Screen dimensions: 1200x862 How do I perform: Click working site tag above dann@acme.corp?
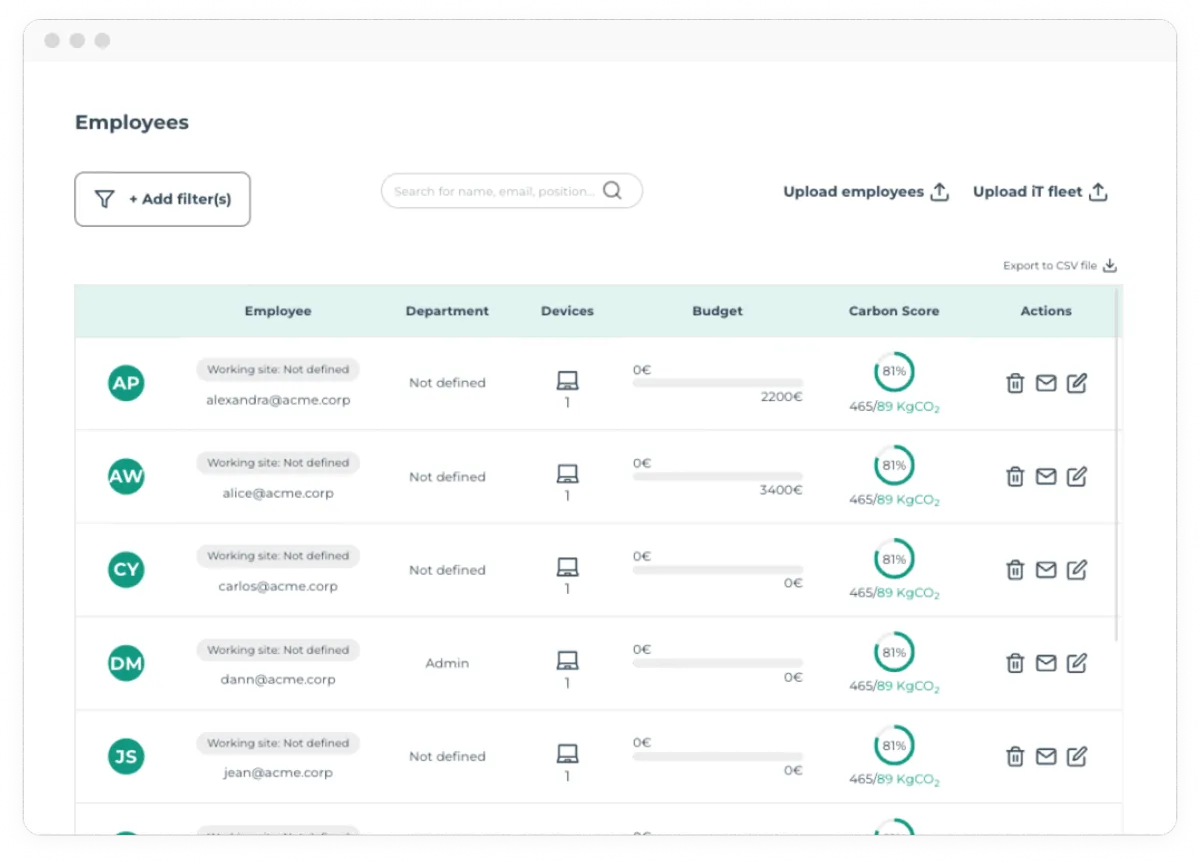[x=278, y=650]
